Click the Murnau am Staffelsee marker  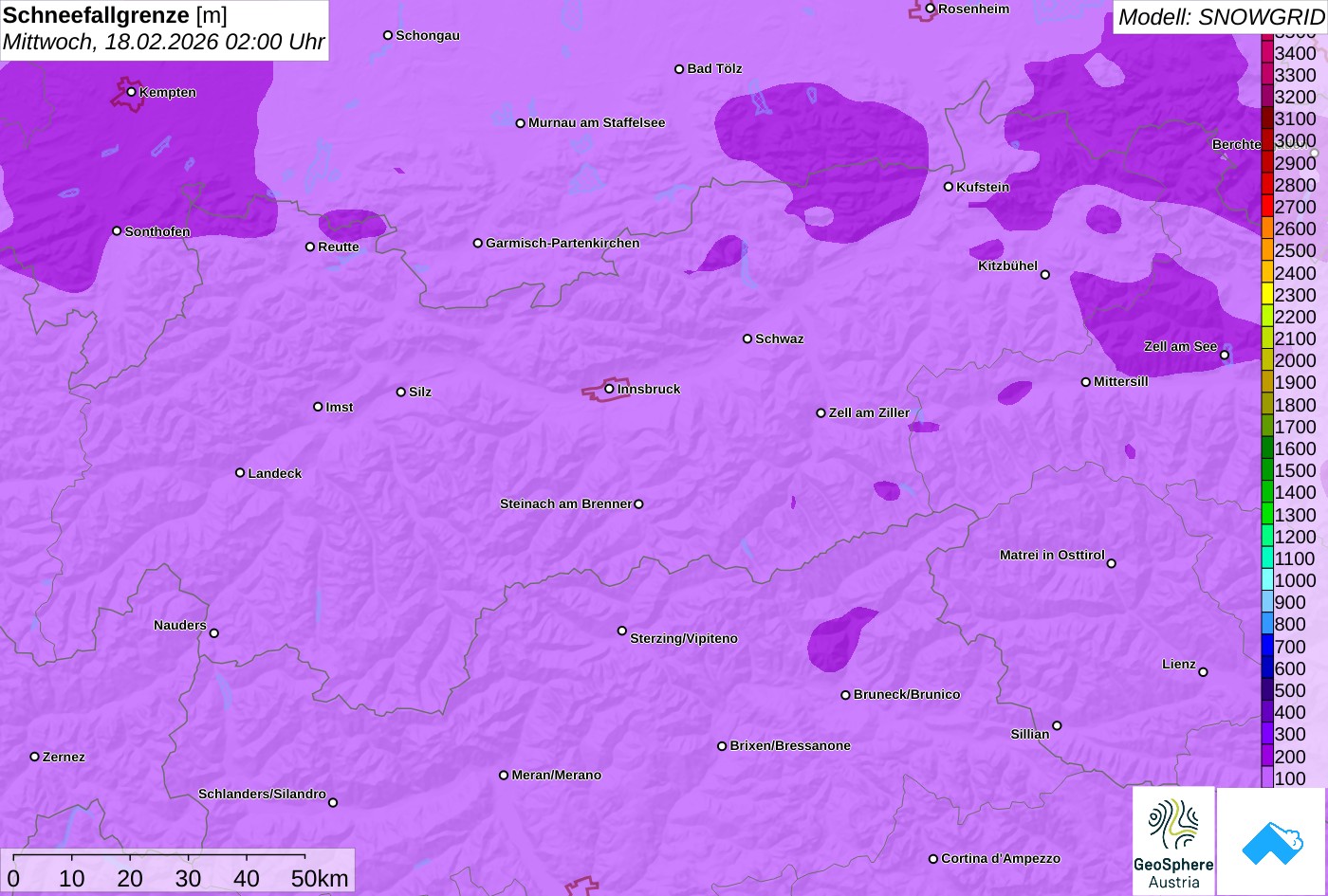[x=521, y=123]
